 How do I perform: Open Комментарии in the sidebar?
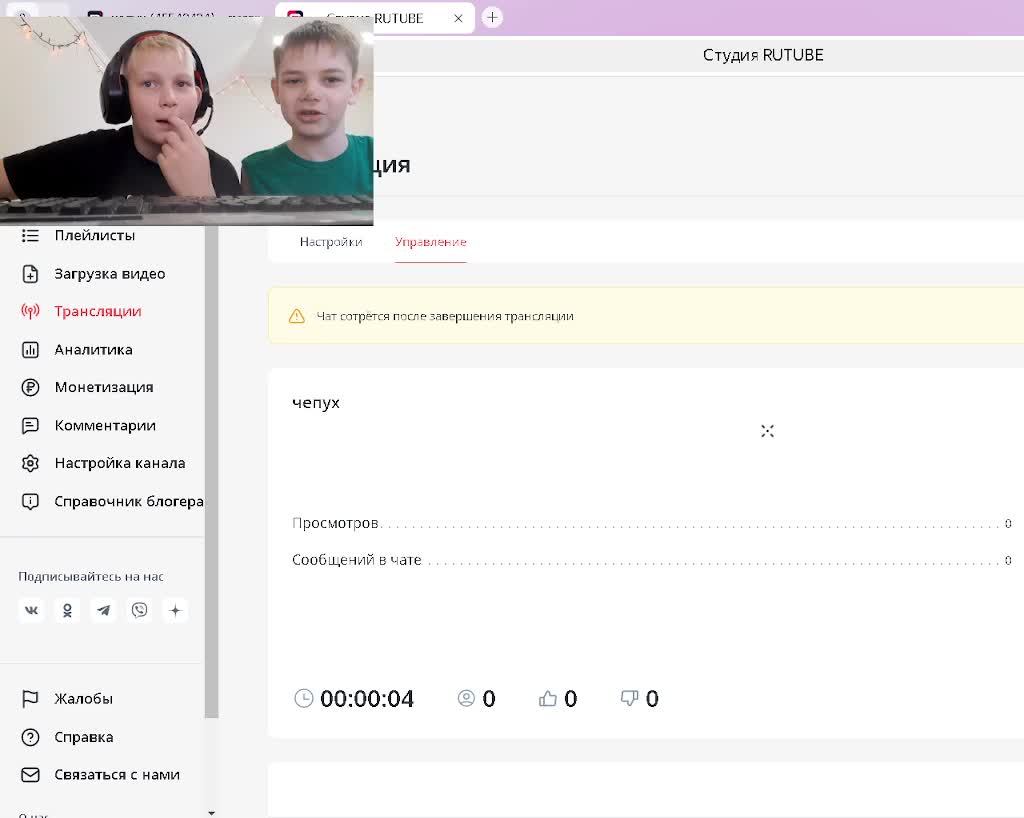pyautogui.click(x=105, y=426)
